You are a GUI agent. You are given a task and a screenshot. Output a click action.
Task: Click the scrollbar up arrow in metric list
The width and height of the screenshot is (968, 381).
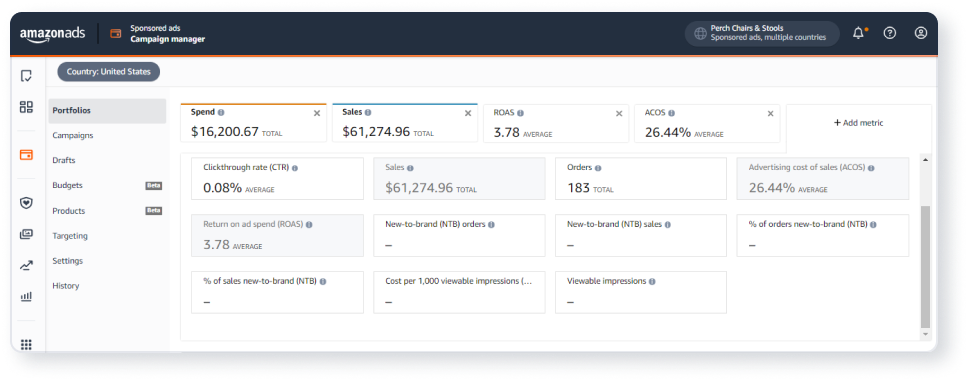[925, 159]
